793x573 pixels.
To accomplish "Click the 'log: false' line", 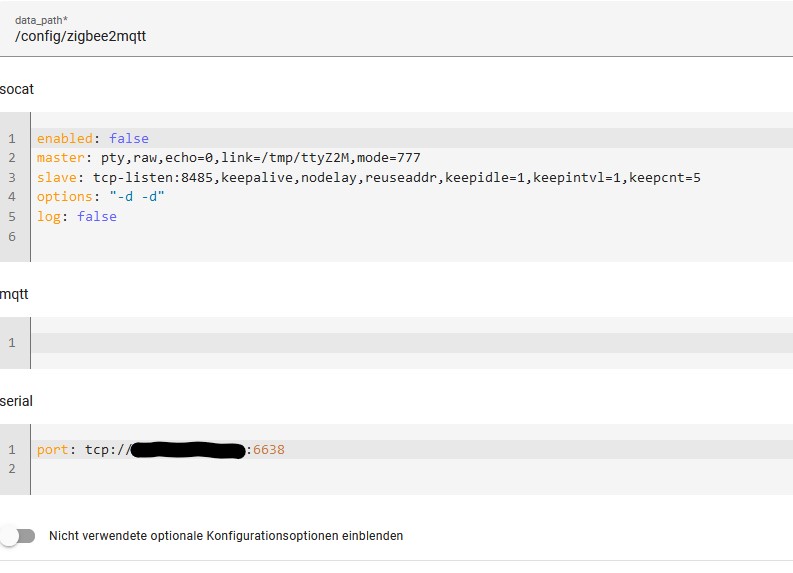I will pos(77,216).
